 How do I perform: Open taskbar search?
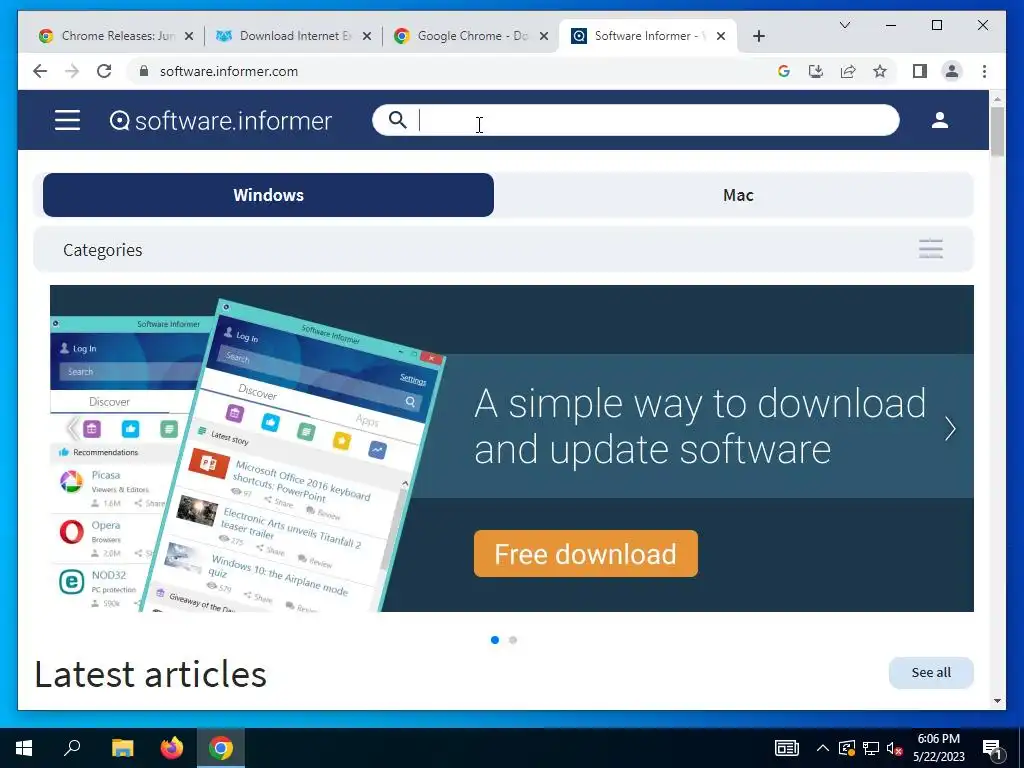pyautogui.click(x=72, y=748)
